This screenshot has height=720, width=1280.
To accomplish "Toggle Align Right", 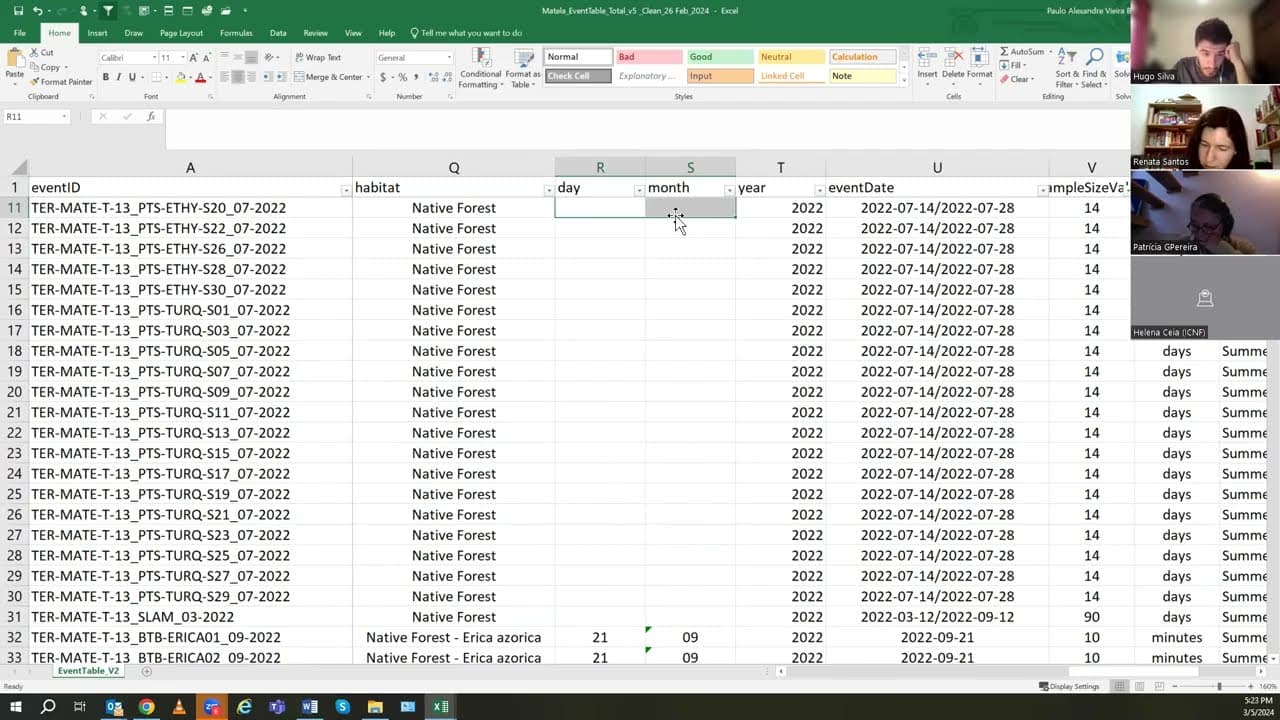I will (x=251, y=77).
